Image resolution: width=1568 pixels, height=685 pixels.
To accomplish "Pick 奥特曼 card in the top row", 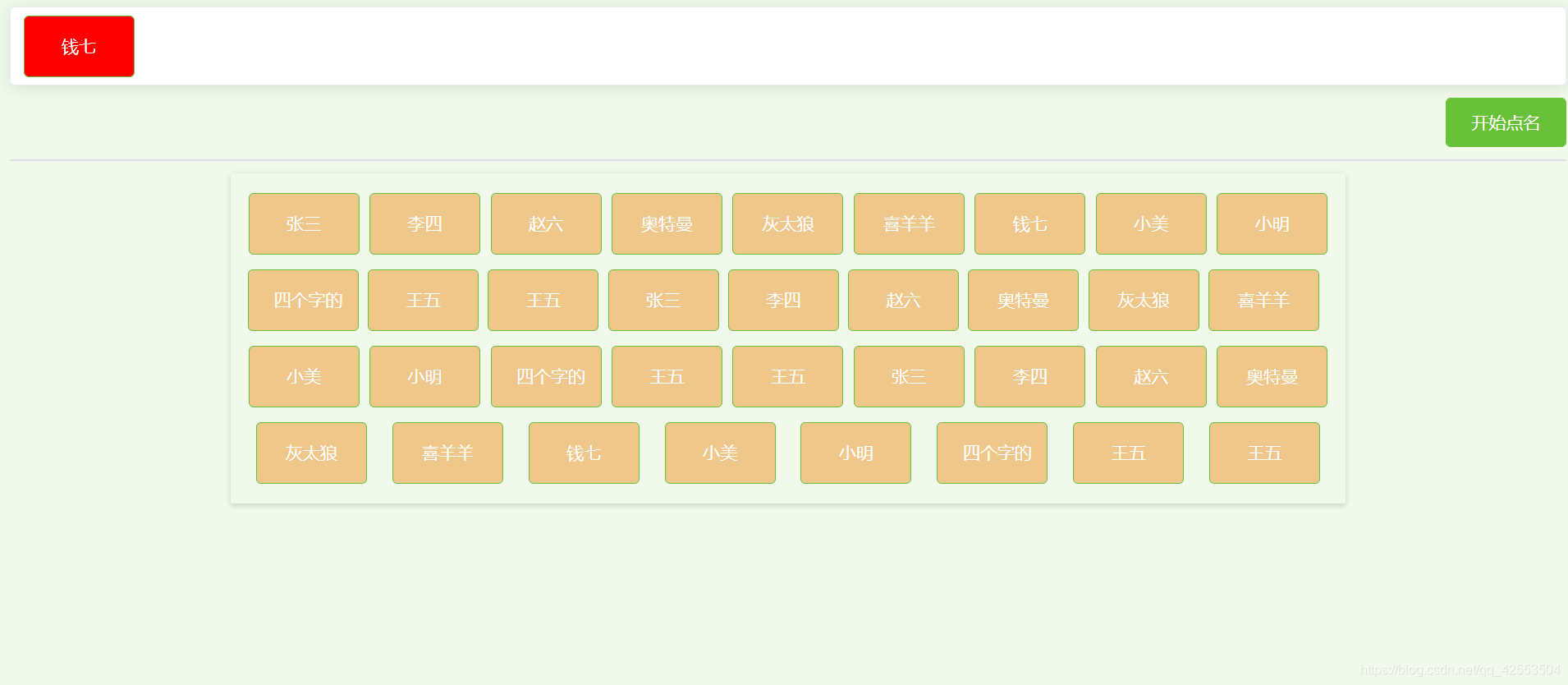I will coord(667,223).
